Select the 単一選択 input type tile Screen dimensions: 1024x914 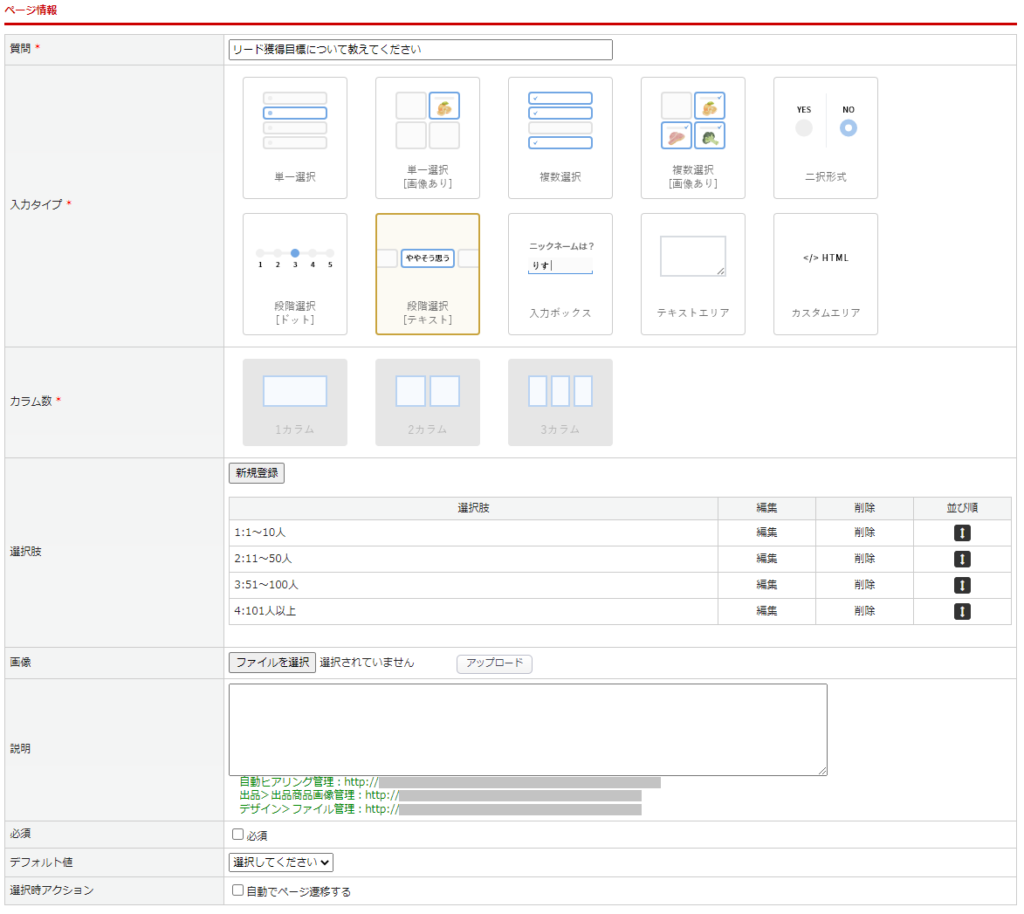[x=295, y=138]
